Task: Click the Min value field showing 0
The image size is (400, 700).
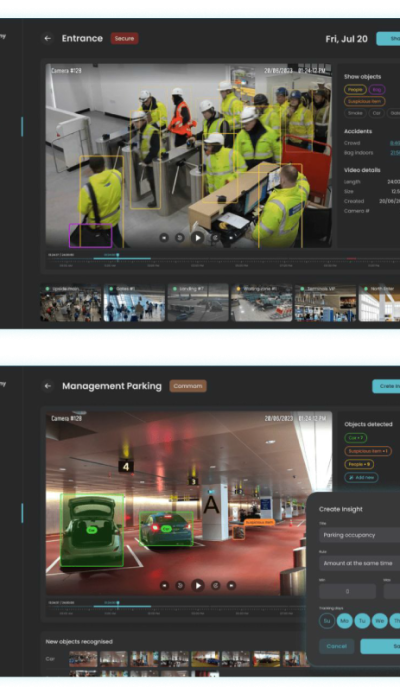Action: pyautogui.click(x=347, y=591)
